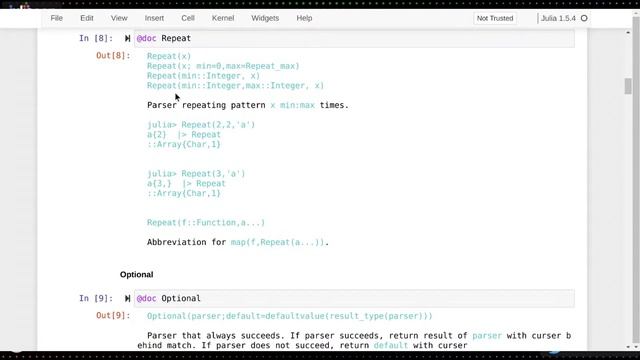Screen dimensions: 640x360
Task: Click the scrollbar up arrow
Action: pyautogui.click(x=628, y=32)
